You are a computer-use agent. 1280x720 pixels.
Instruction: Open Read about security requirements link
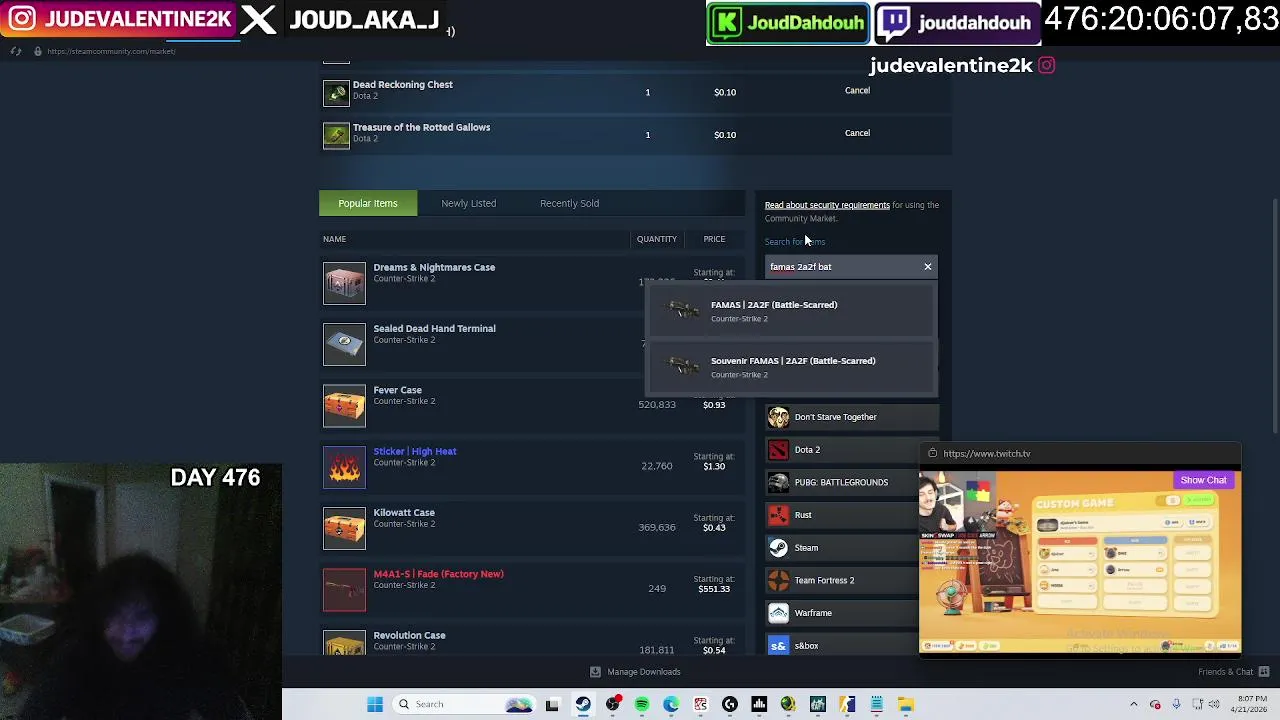827,205
